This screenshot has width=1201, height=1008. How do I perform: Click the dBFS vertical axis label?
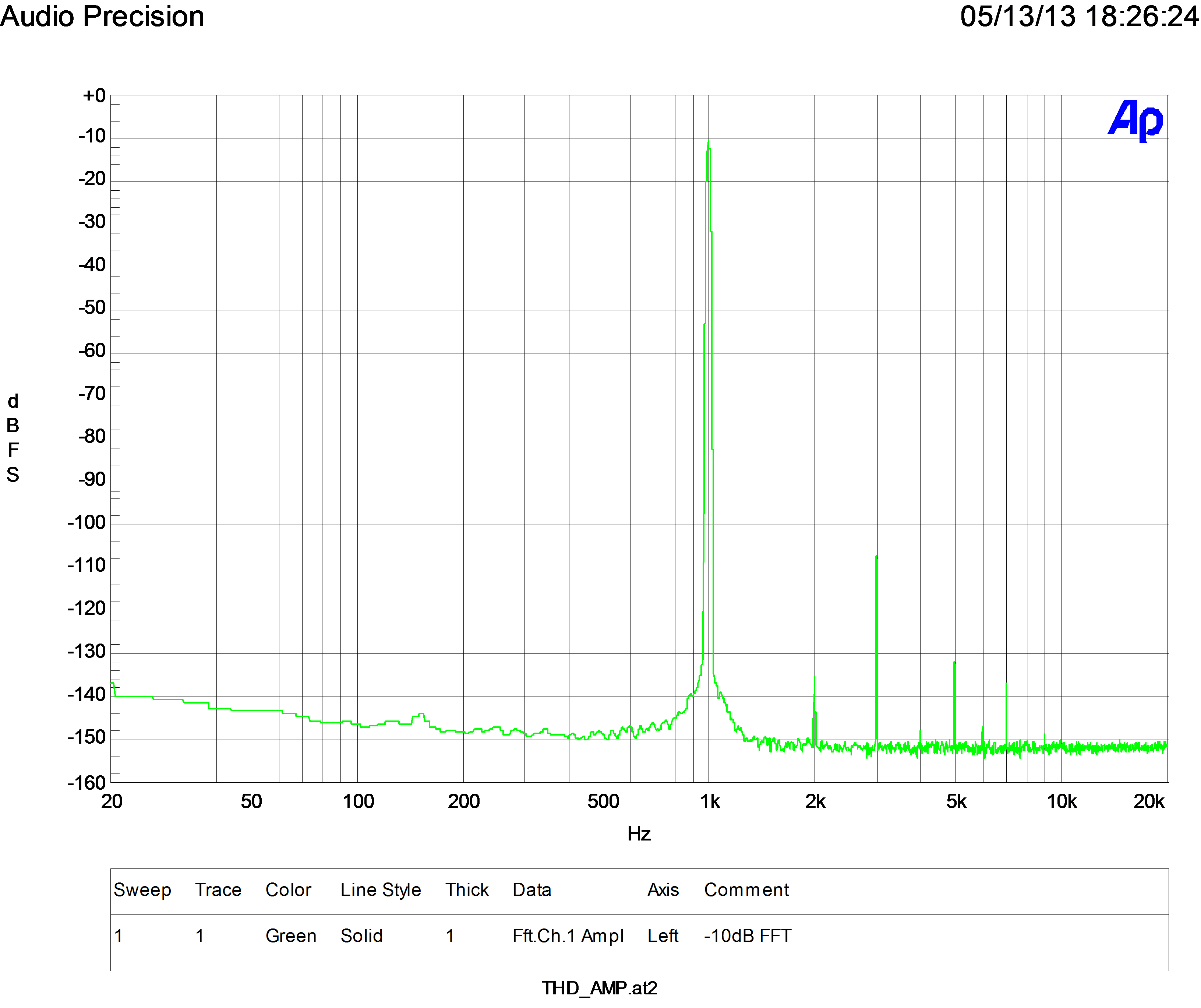(x=13, y=438)
